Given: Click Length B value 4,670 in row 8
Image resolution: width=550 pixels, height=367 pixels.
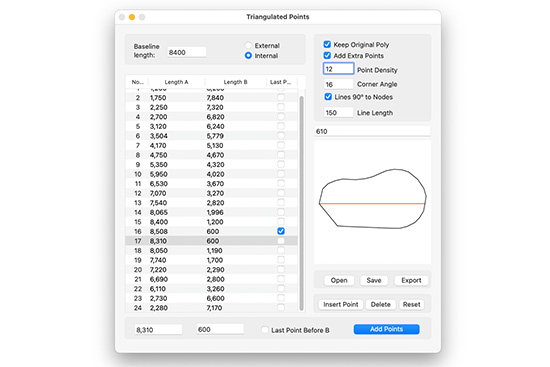Looking at the screenshot, I should click(x=215, y=155).
